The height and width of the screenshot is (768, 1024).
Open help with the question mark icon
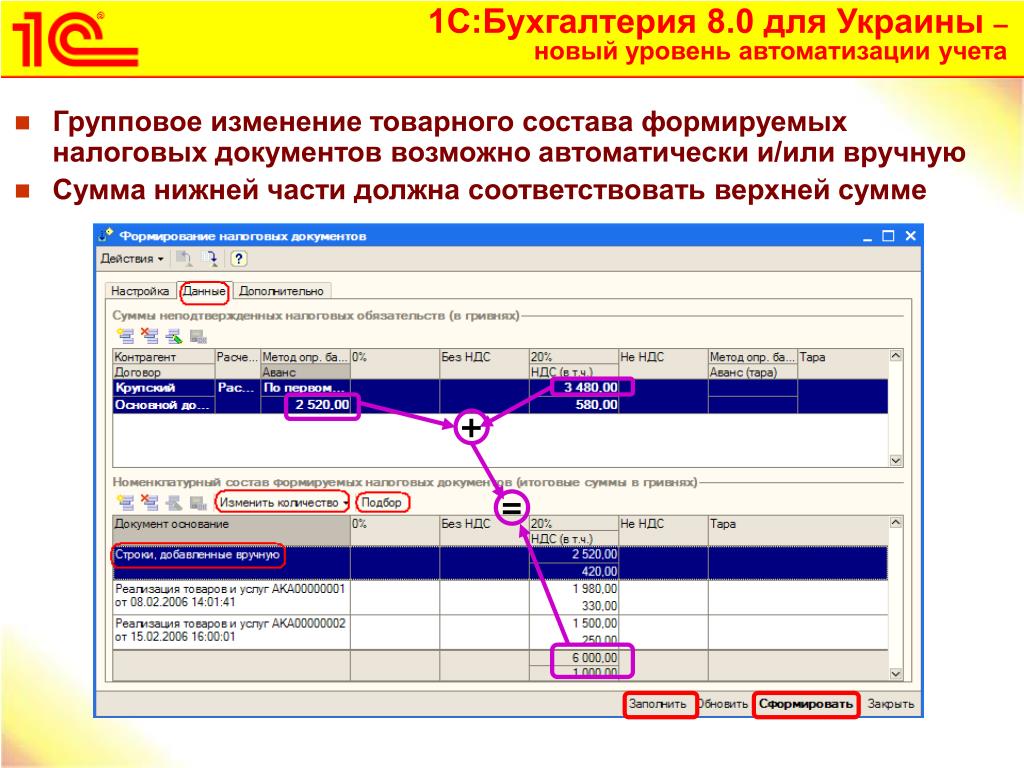pos(239,259)
